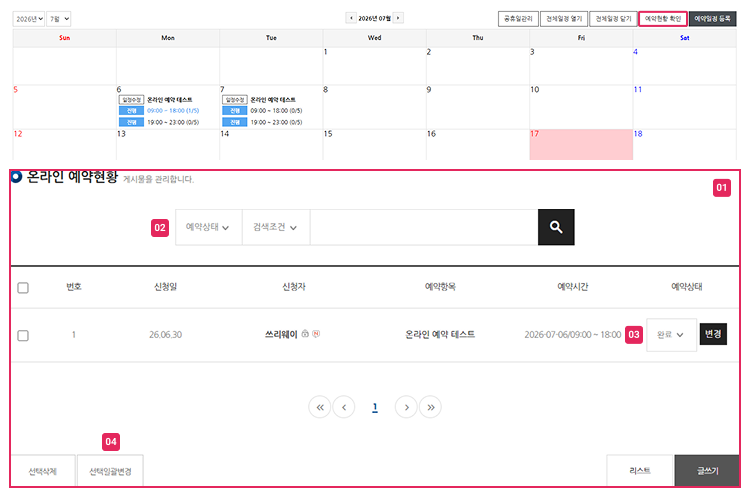Image resolution: width=750 pixels, height=497 pixels.
Task: Open July 6 slot 09:00 ~ 18:00 (1/5)
Action: (173, 110)
